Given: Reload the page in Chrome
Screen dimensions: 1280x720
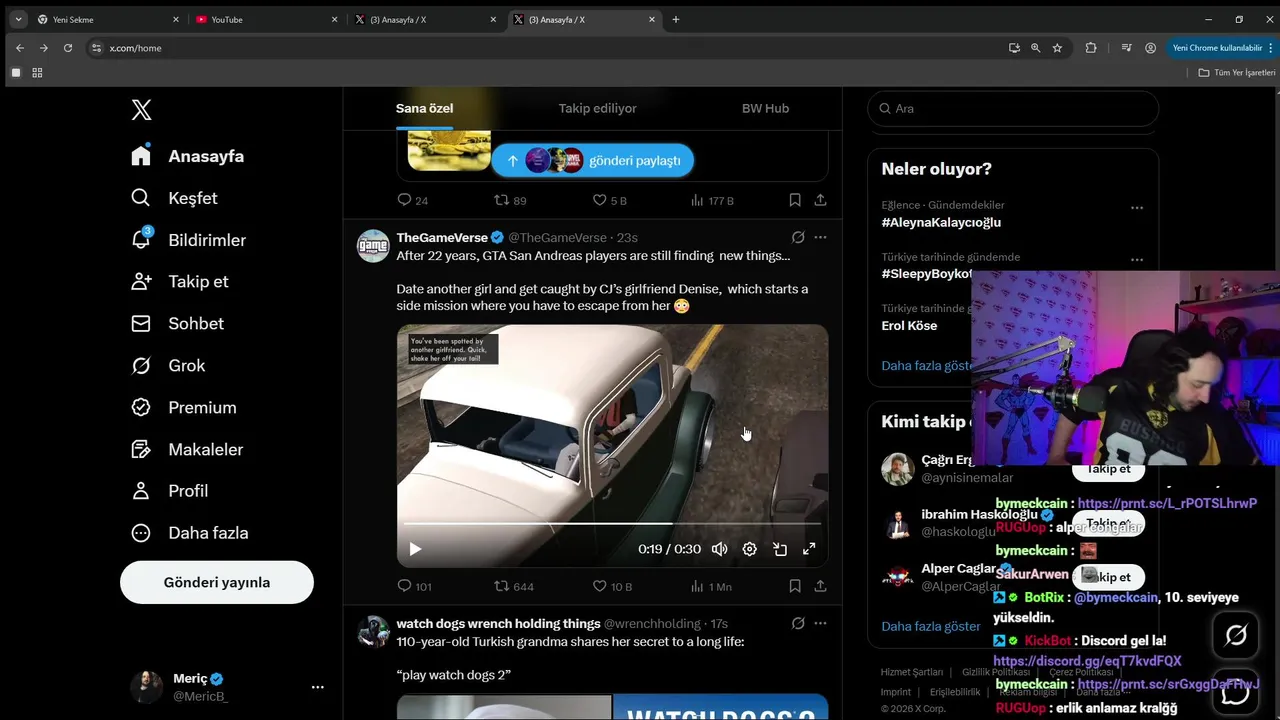Looking at the screenshot, I should [x=68, y=48].
